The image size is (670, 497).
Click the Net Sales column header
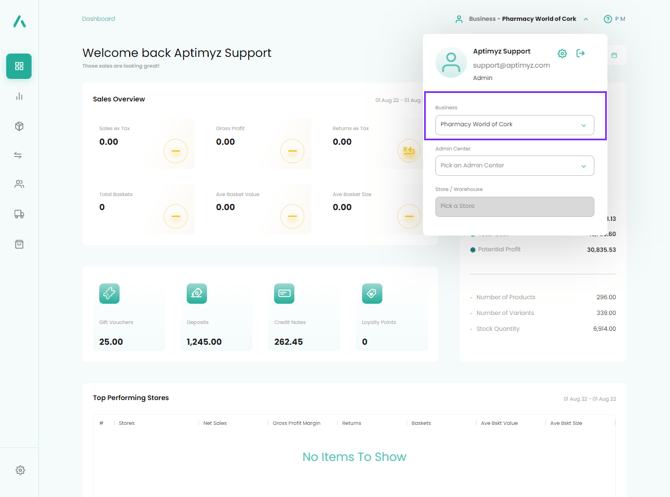coord(215,423)
